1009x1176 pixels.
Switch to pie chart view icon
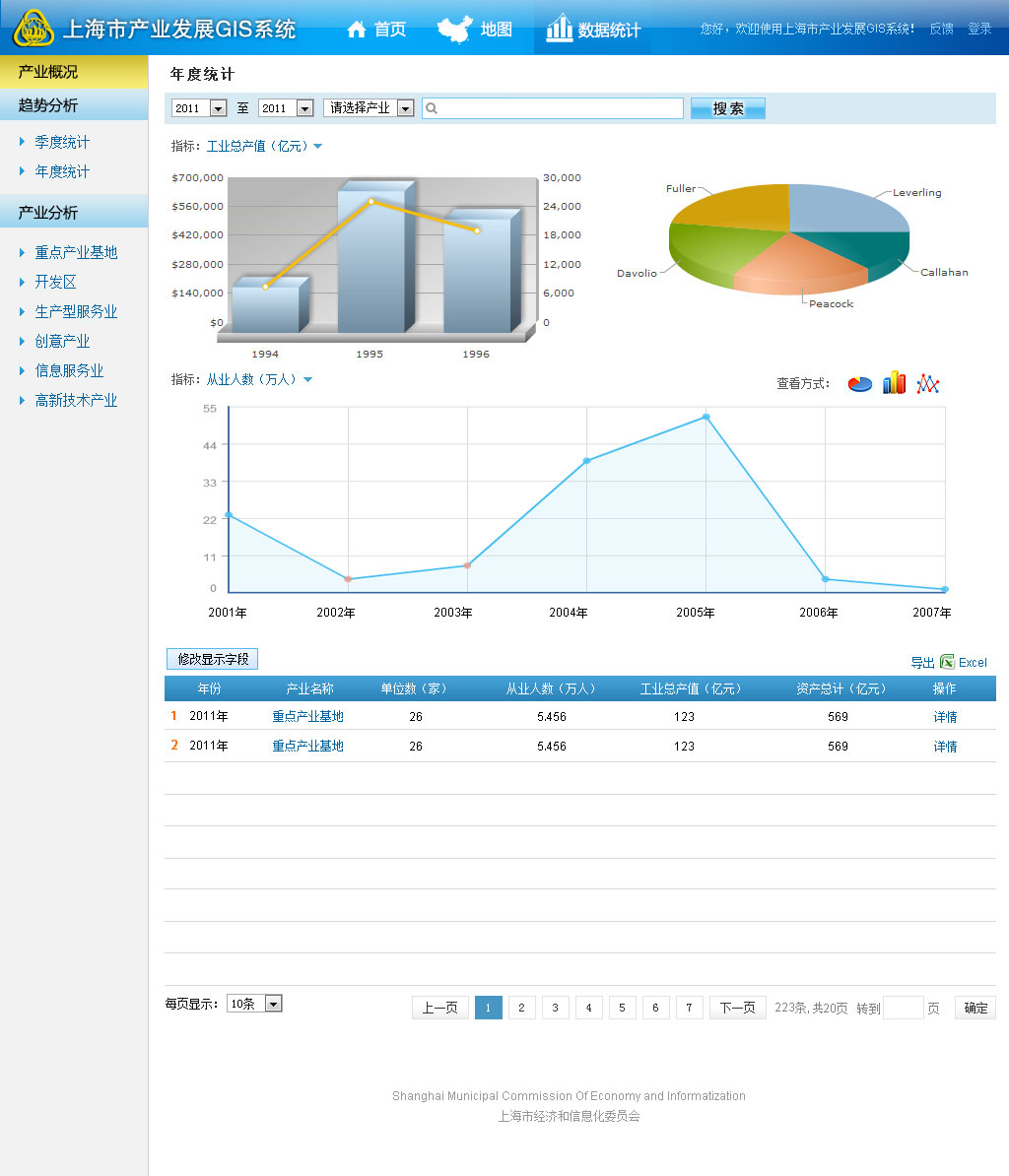point(859,384)
